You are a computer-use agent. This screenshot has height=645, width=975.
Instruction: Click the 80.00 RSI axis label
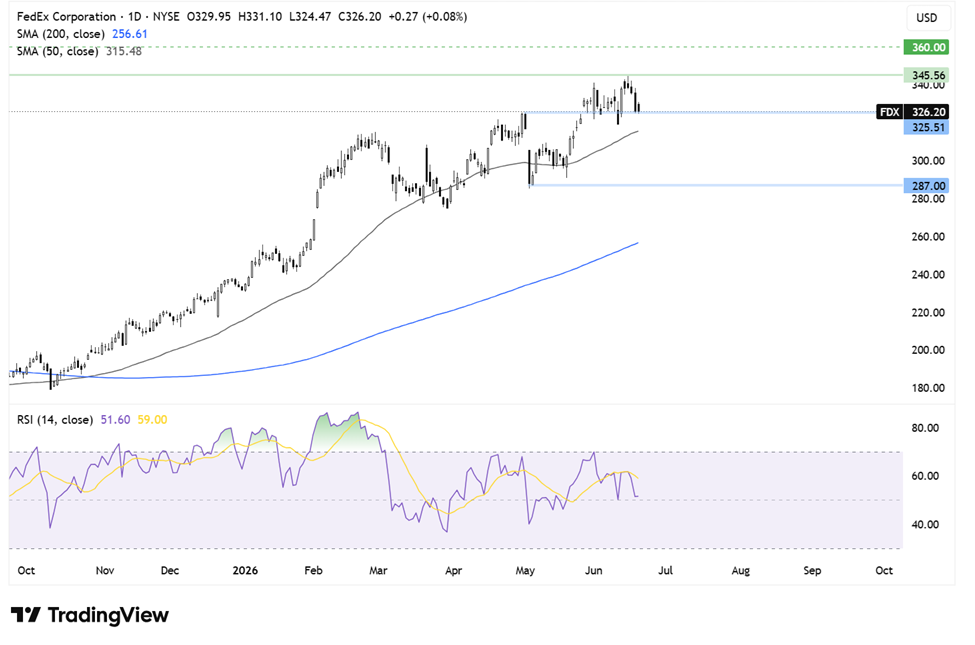tap(925, 428)
